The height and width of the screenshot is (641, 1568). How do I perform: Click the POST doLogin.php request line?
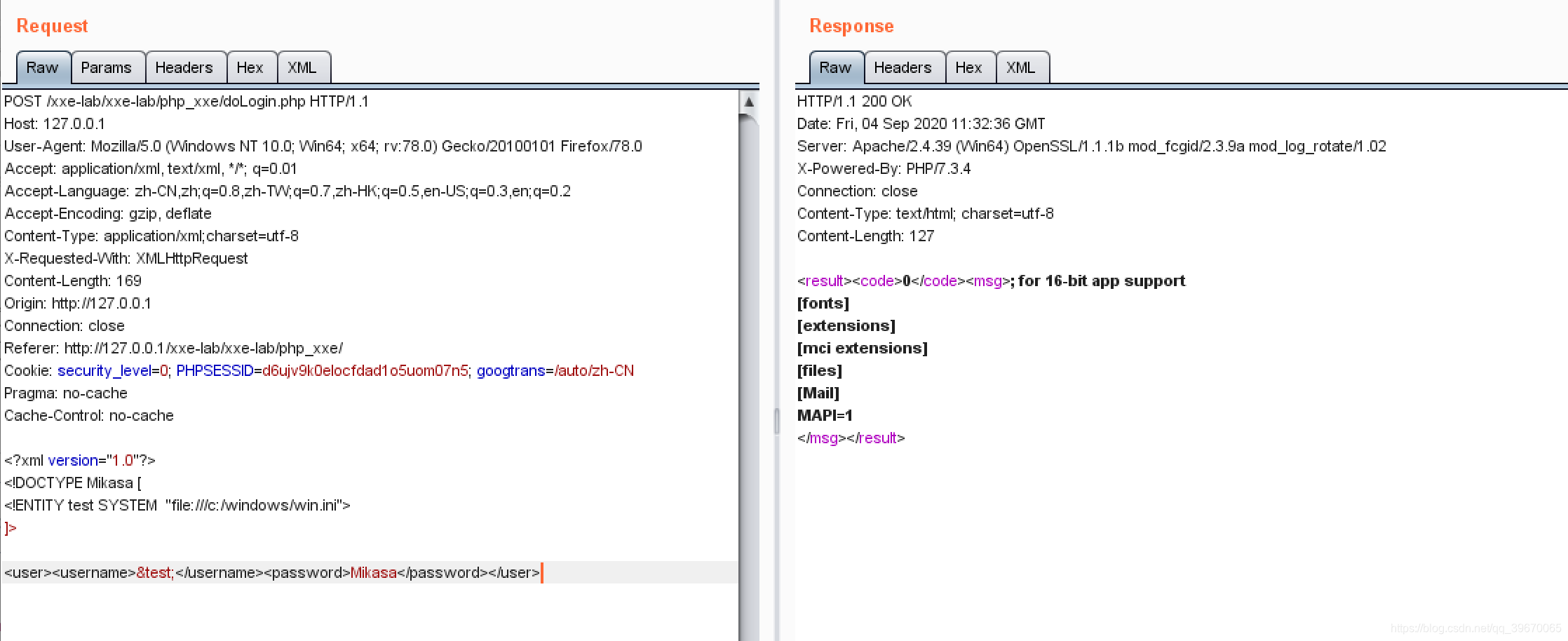pyautogui.click(x=187, y=102)
